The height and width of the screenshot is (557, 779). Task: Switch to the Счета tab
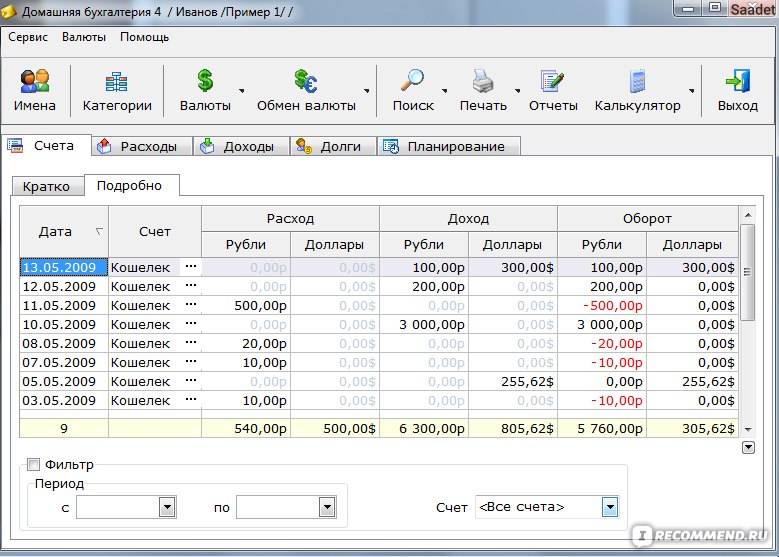(46, 146)
